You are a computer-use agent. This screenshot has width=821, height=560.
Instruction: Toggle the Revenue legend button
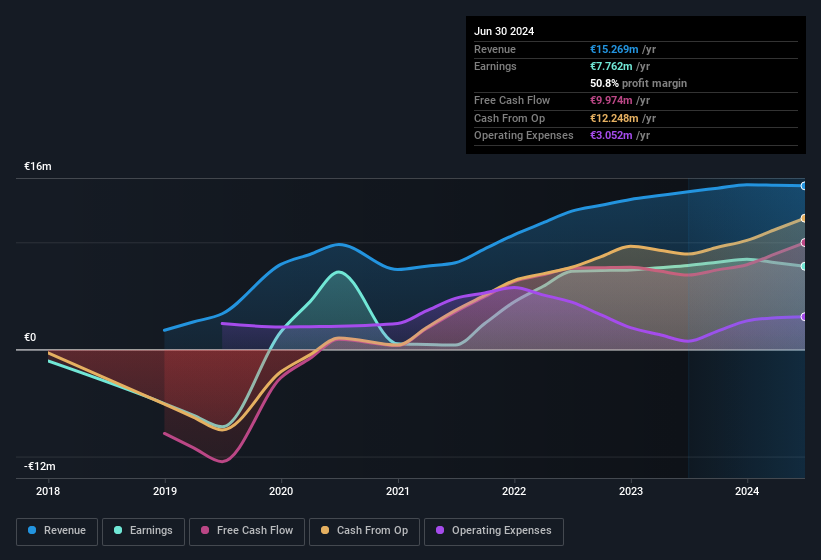(x=57, y=531)
